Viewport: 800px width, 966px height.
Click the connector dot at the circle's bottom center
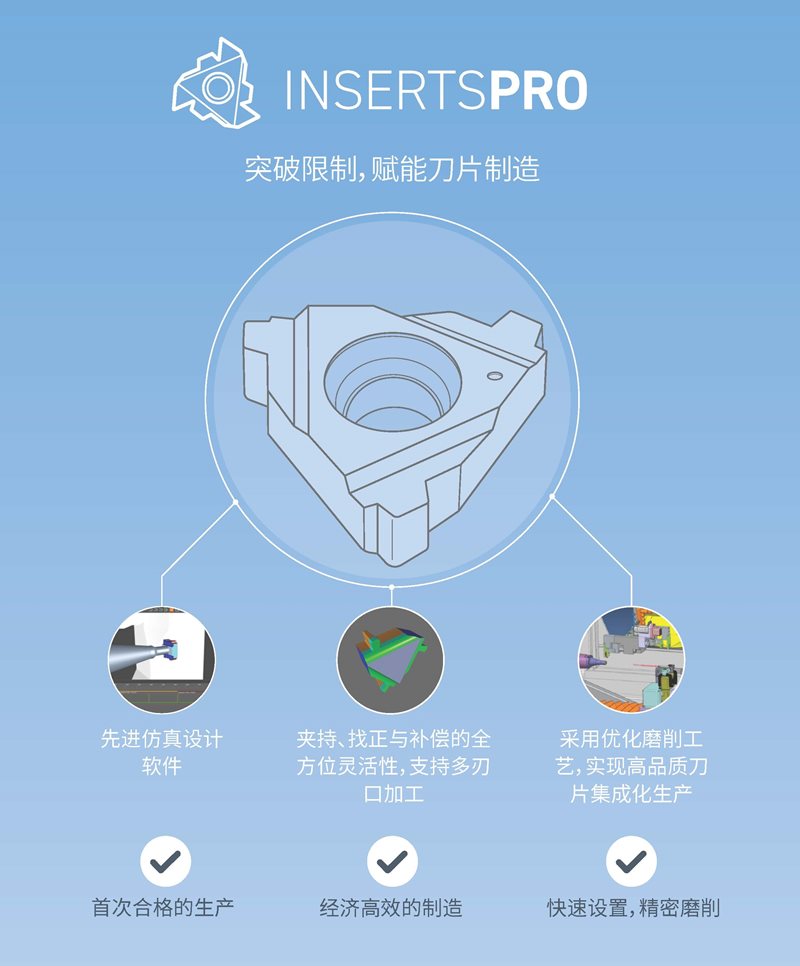tap(392, 586)
